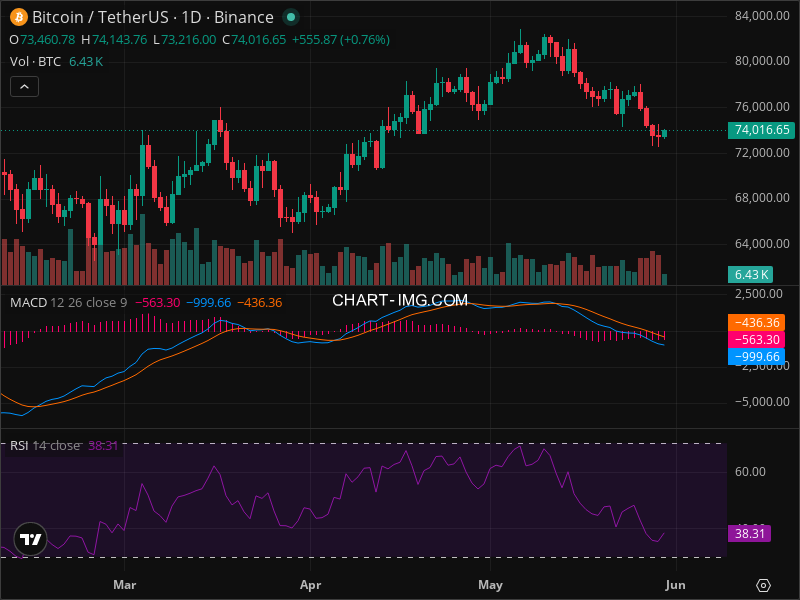Click the orange Bitcoin logo icon

19,17
